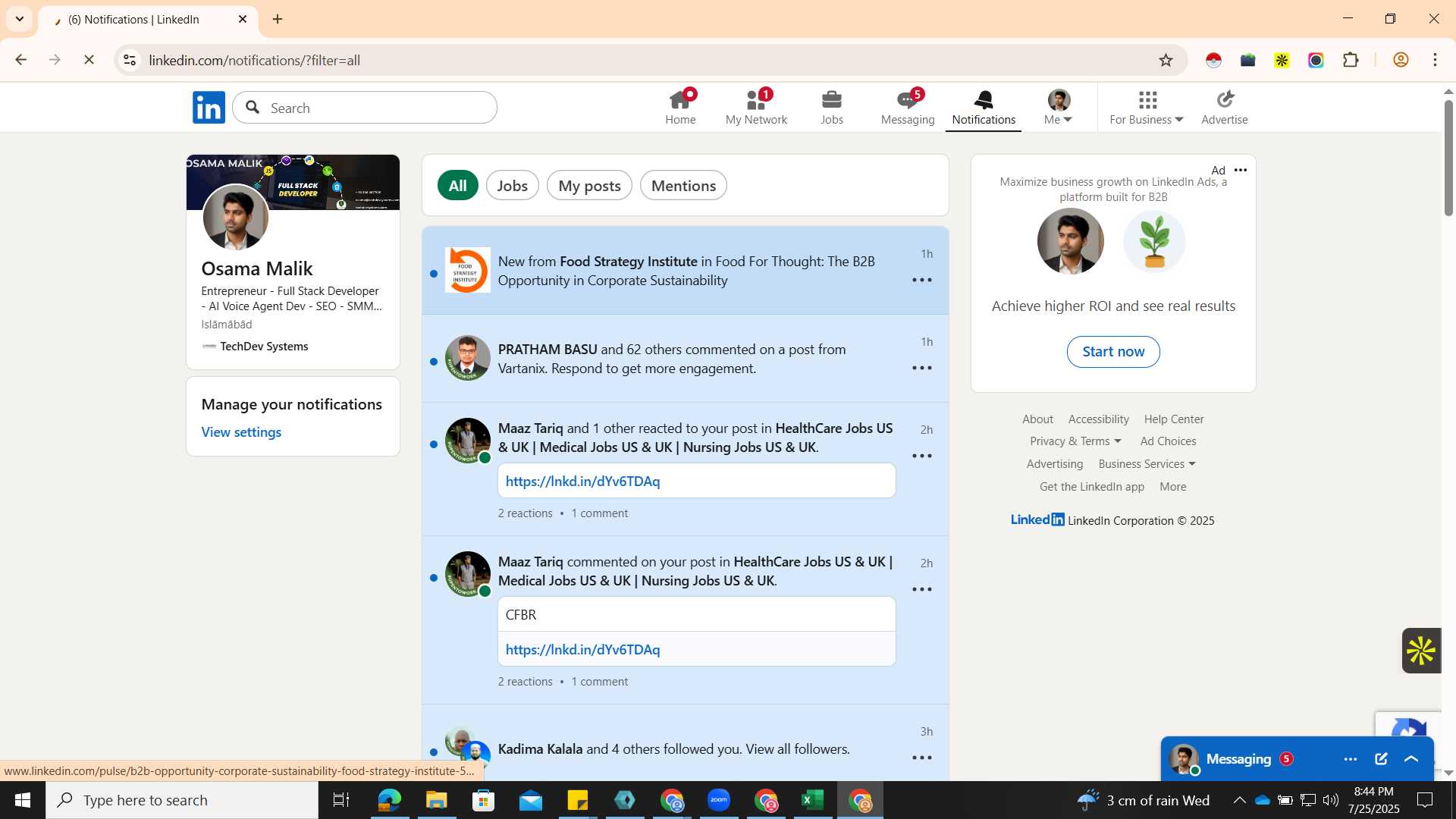
Task: Open the Chrome profile icon
Action: (x=1401, y=60)
